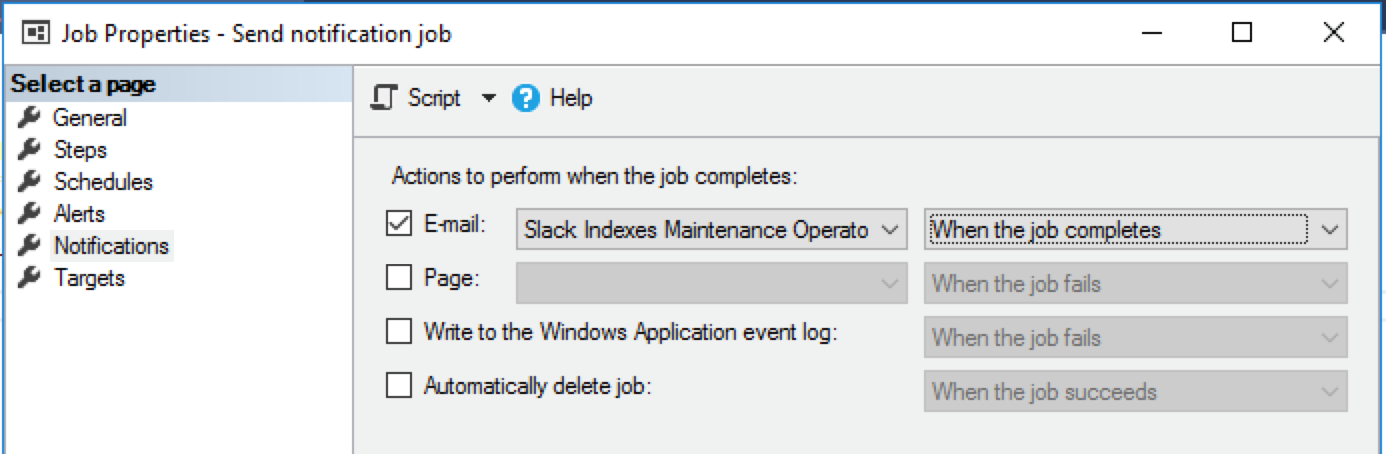The image size is (1386, 454).
Task: Click the wrench icon beside General
Action: click(x=29, y=118)
